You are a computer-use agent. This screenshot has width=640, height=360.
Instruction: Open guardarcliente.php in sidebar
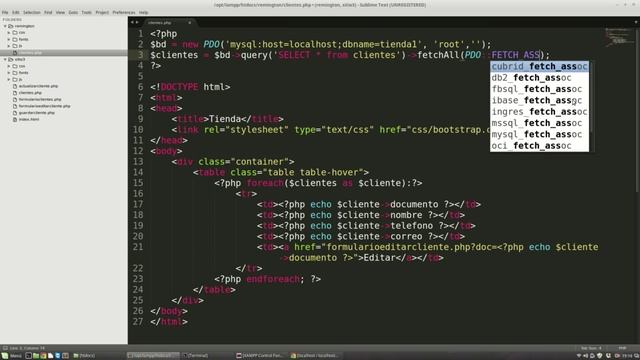click(x=36, y=113)
